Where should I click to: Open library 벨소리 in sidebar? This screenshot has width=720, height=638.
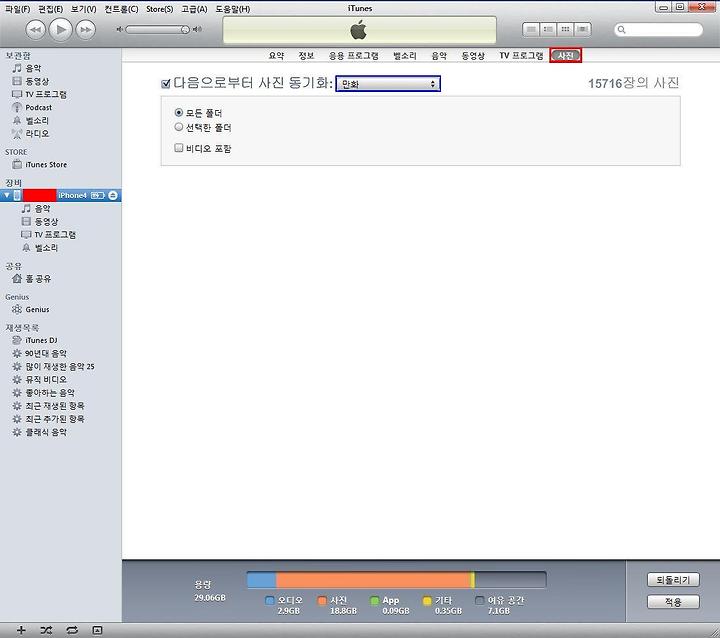pyautogui.click(x=37, y=120)
